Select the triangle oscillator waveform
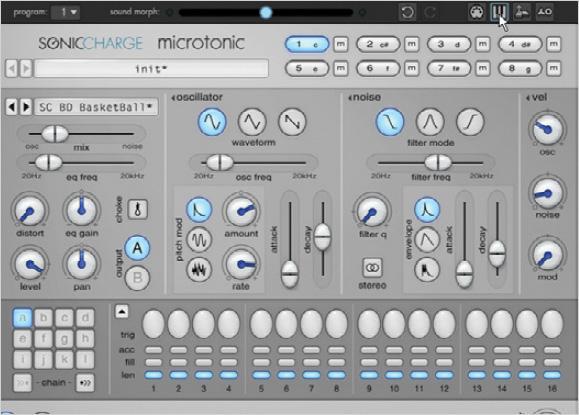Screen dimensions: 579x415 (252, 121)
